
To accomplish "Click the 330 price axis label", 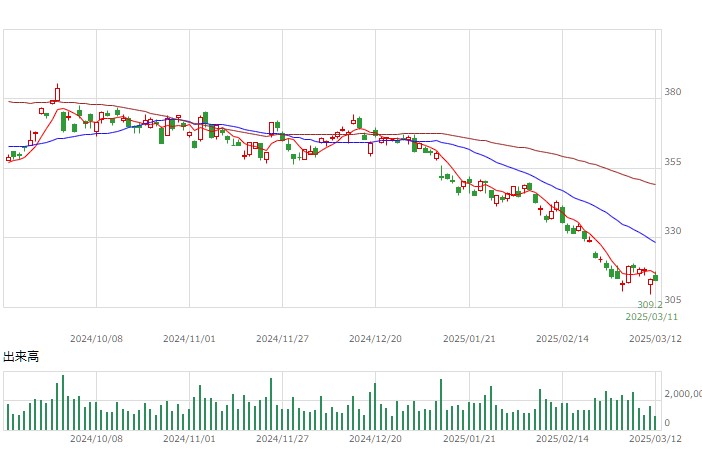I will pos(672,231).
